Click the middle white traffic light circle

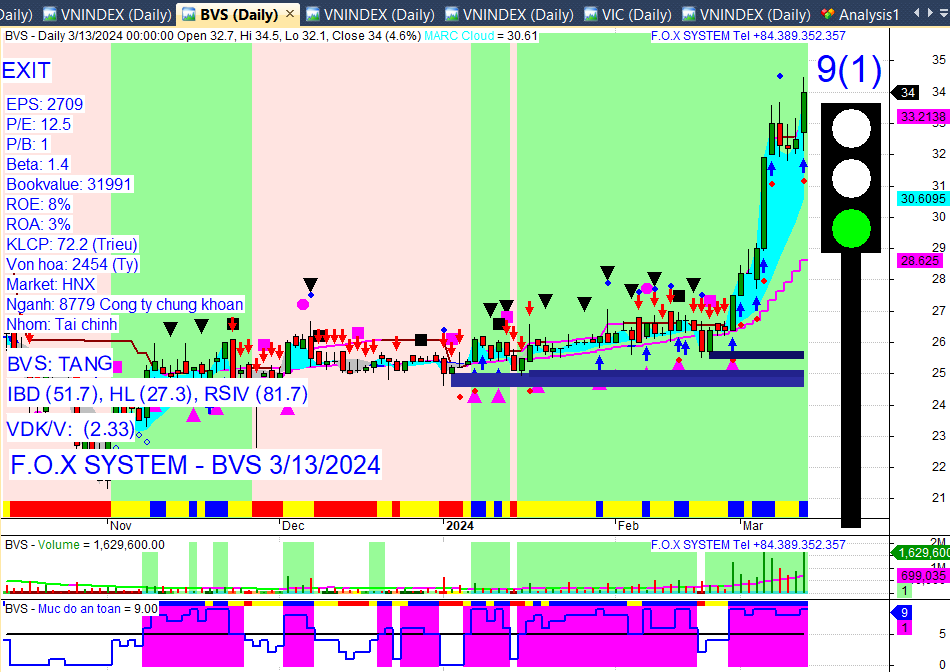[851, 179]
